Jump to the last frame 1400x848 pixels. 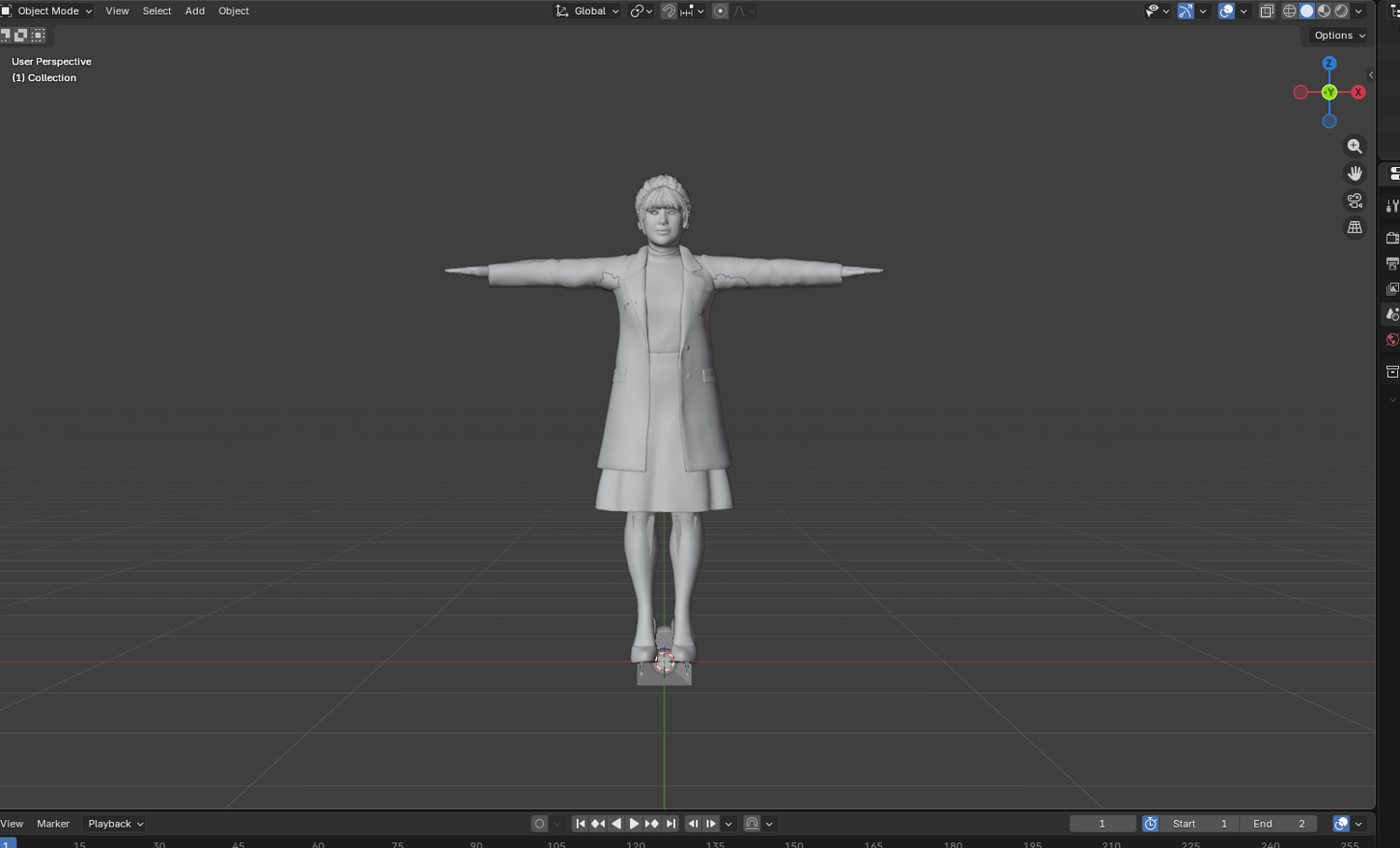[x=670, y=824]
